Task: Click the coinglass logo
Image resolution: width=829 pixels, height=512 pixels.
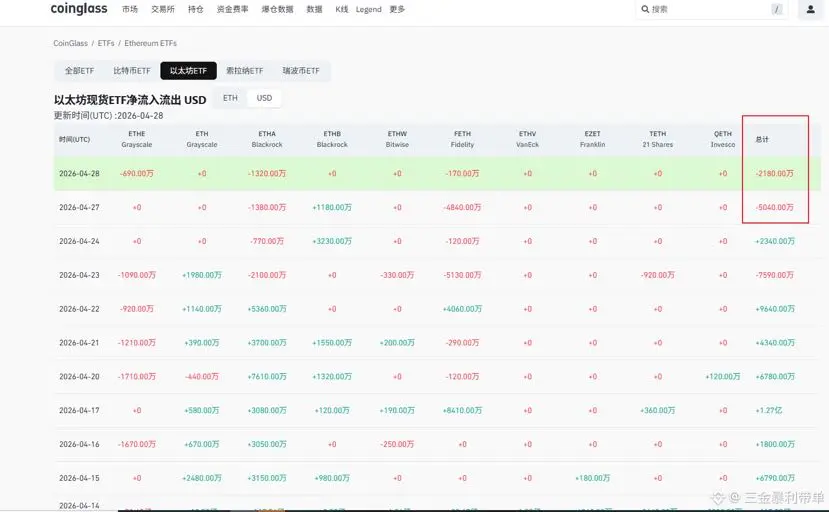Action: 79,9
